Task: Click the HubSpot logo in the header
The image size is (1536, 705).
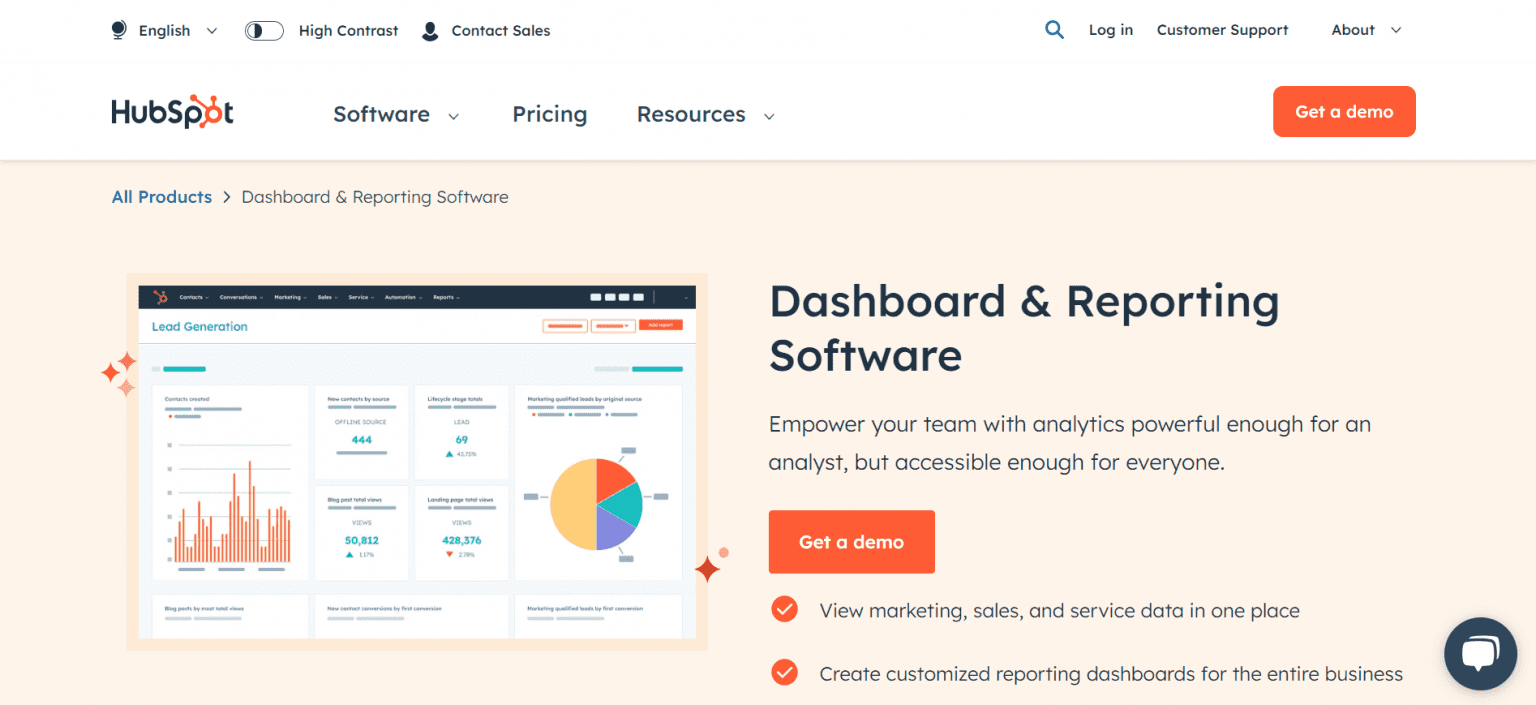Action: pos(172,112)
